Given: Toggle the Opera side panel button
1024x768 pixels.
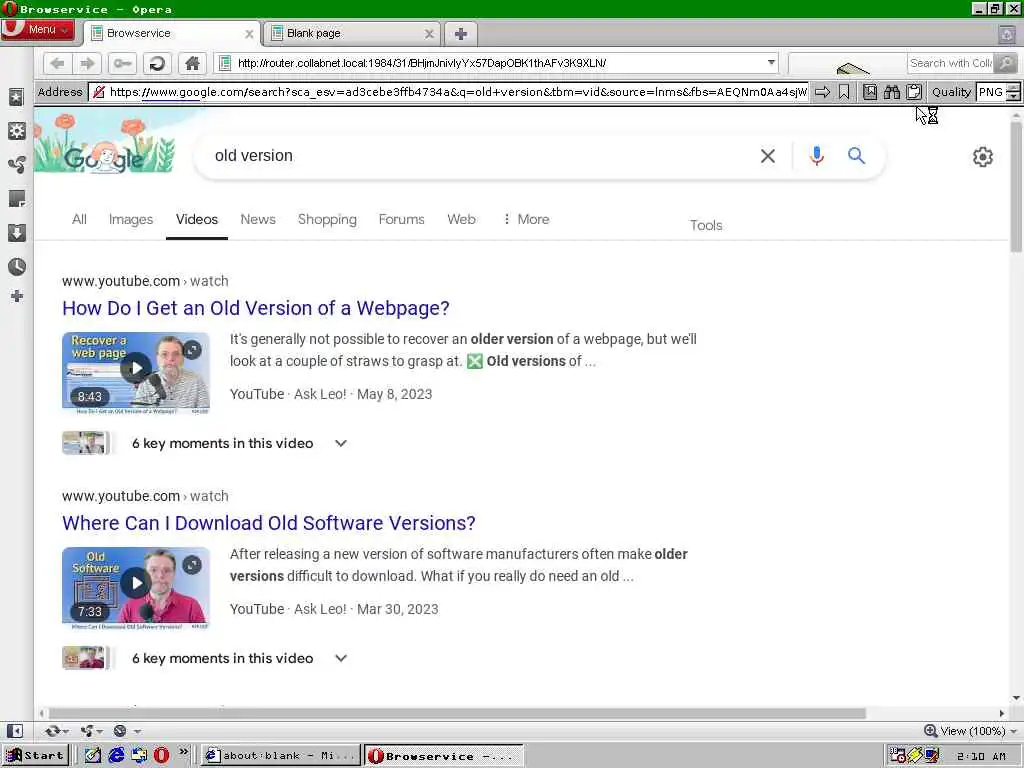Looking at the screenshot, I should tap(16, 731).
